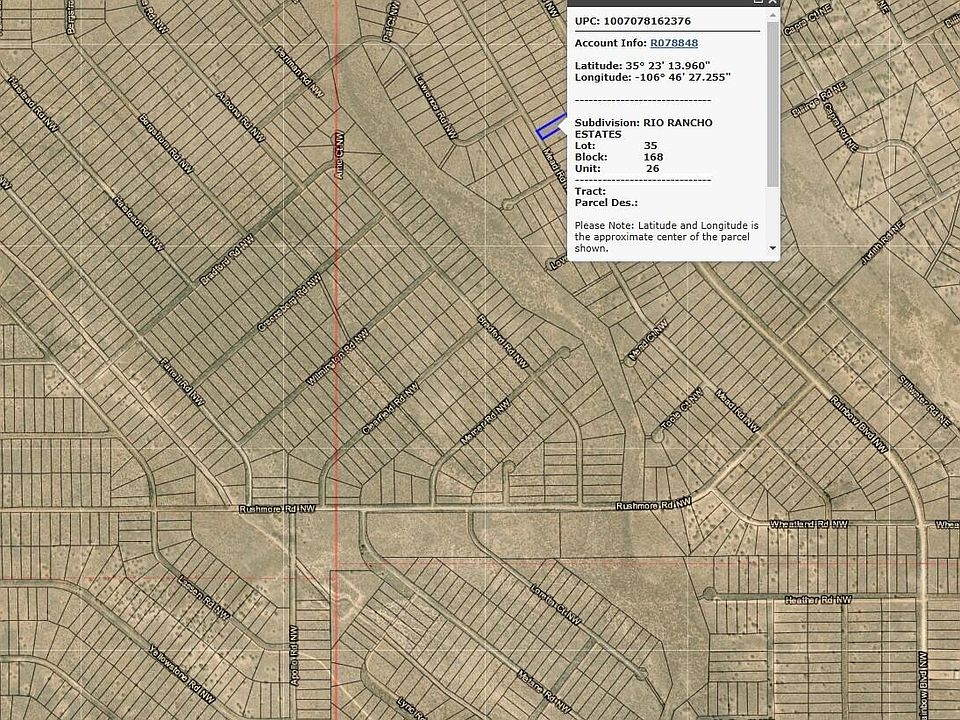Click the Rainbow Blvd NW road label
Screen dimensions: 960x720
coord(859,424)
